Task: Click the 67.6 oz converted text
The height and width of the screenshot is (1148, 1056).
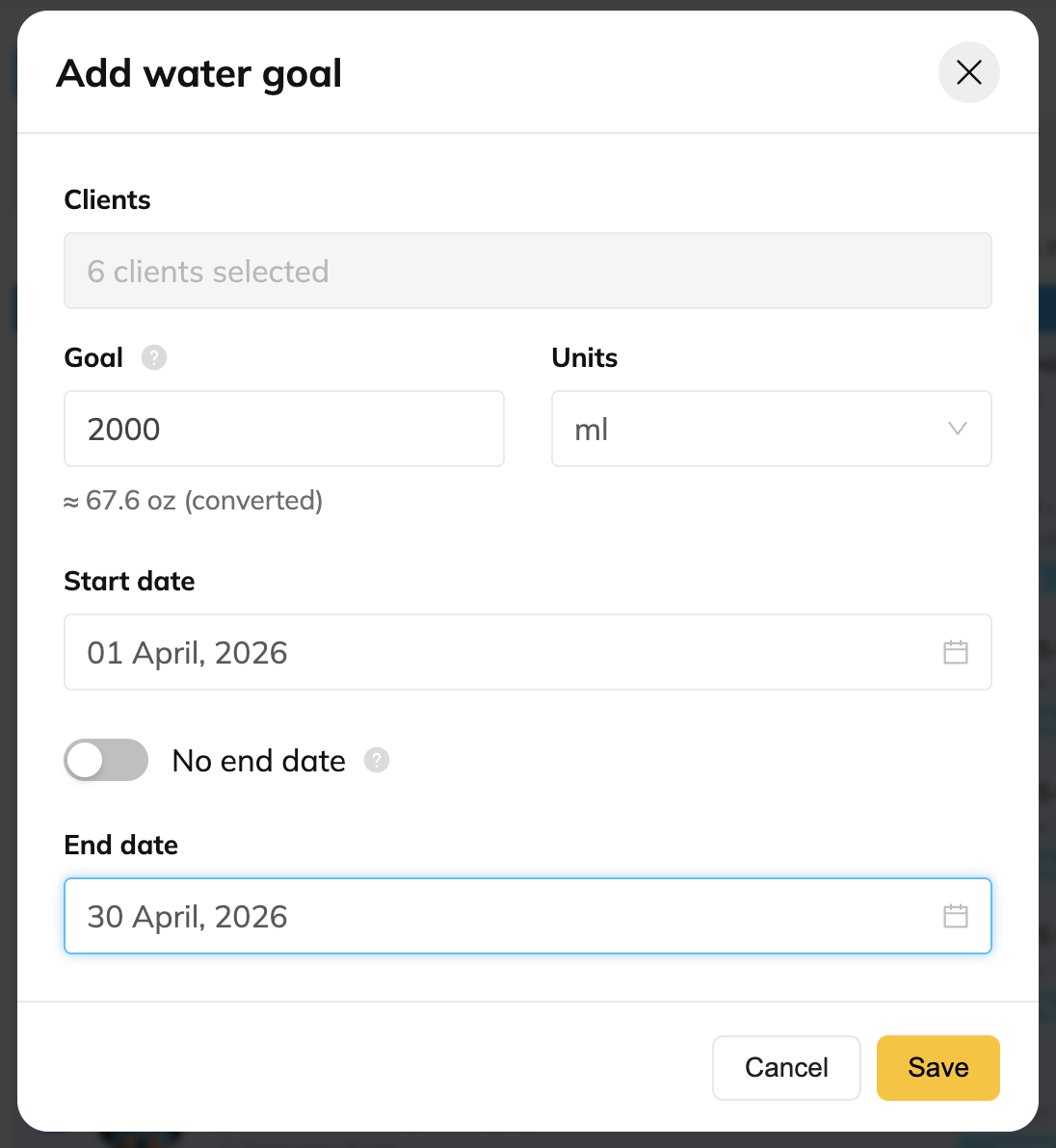Action: click(193, 500)
